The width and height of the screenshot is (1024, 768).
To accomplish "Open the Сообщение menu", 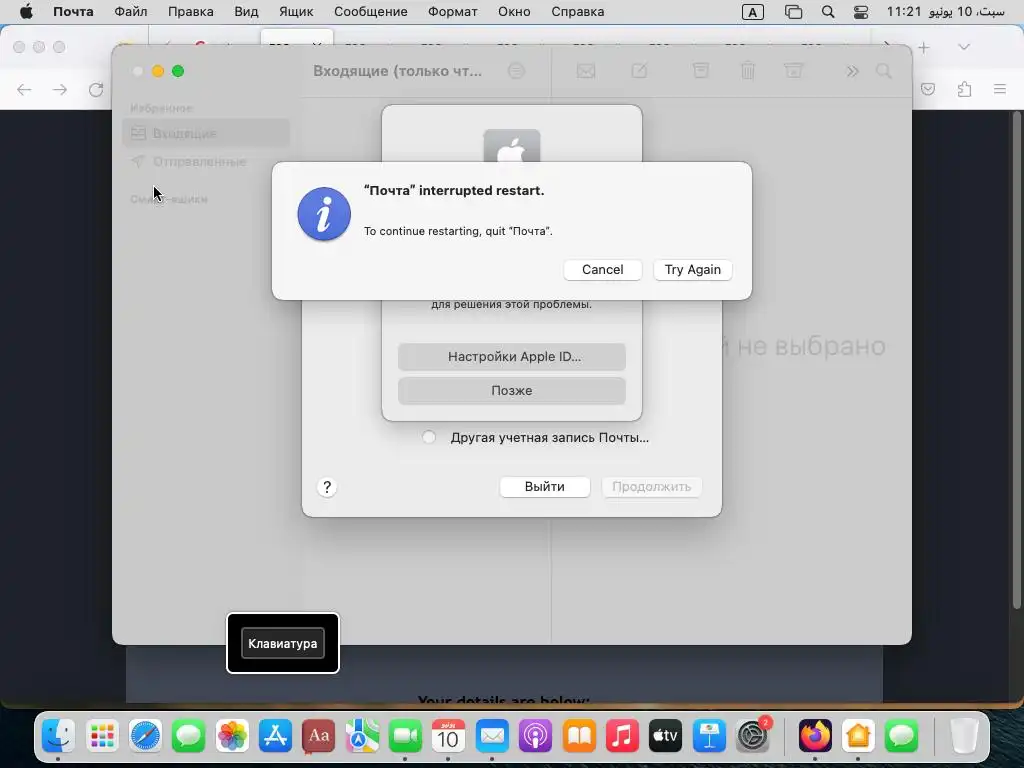I will pyautogui.click(x=370, y=12).
